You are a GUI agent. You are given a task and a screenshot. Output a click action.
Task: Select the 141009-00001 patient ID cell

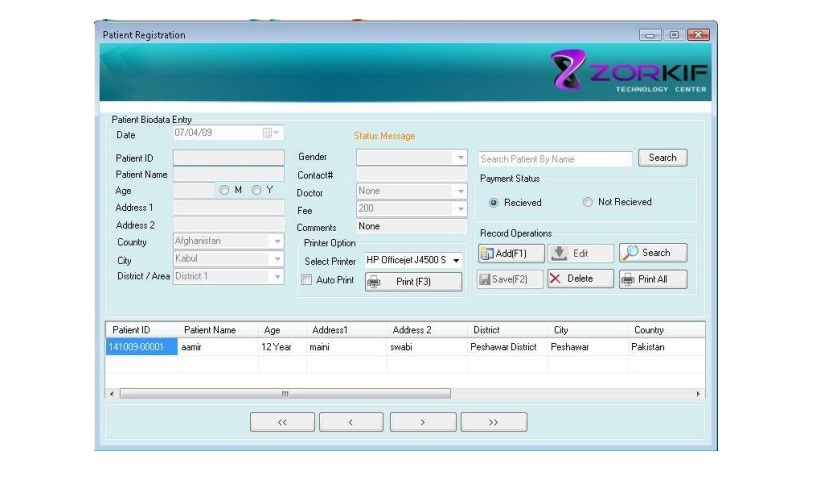(142, 347)
